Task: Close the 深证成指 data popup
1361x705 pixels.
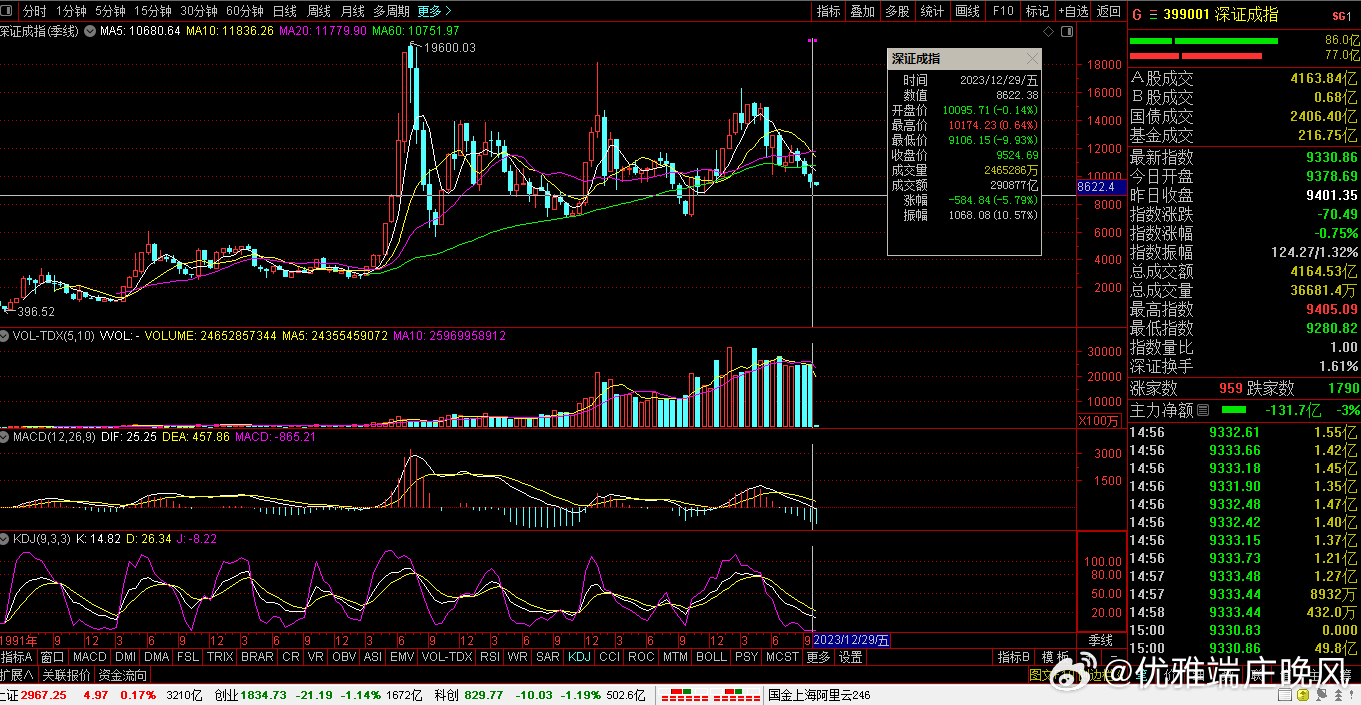Action: pos(1032,59)
